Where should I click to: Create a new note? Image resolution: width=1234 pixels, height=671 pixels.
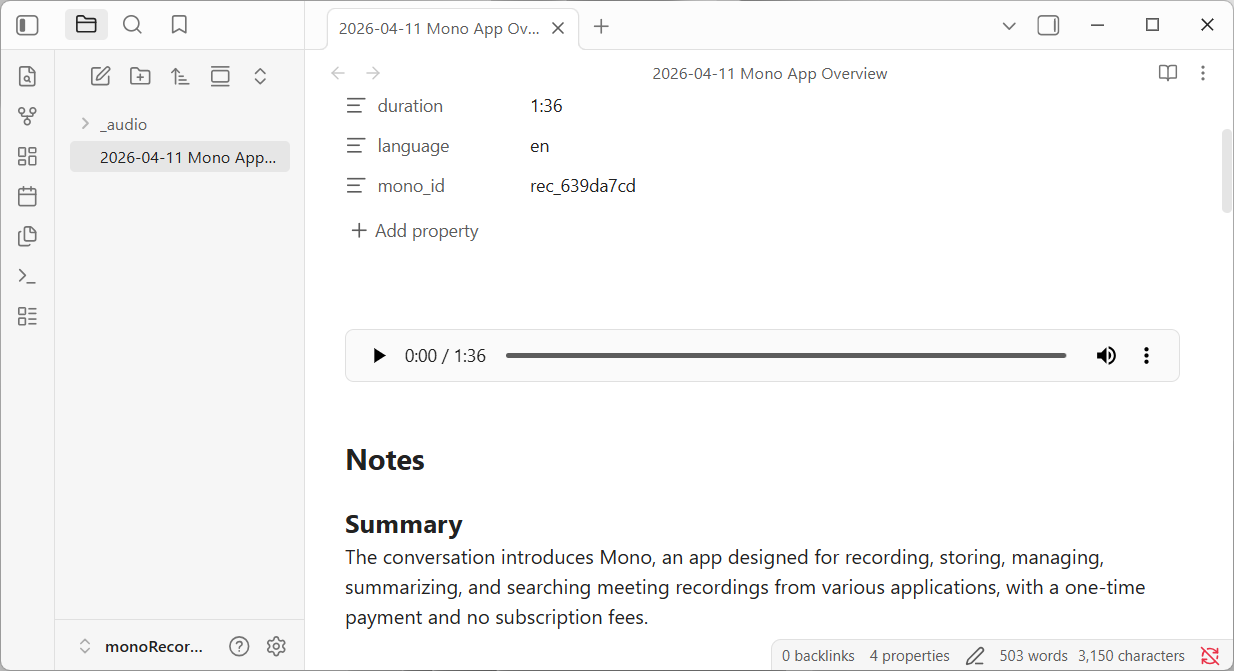(x=100, y=76)
